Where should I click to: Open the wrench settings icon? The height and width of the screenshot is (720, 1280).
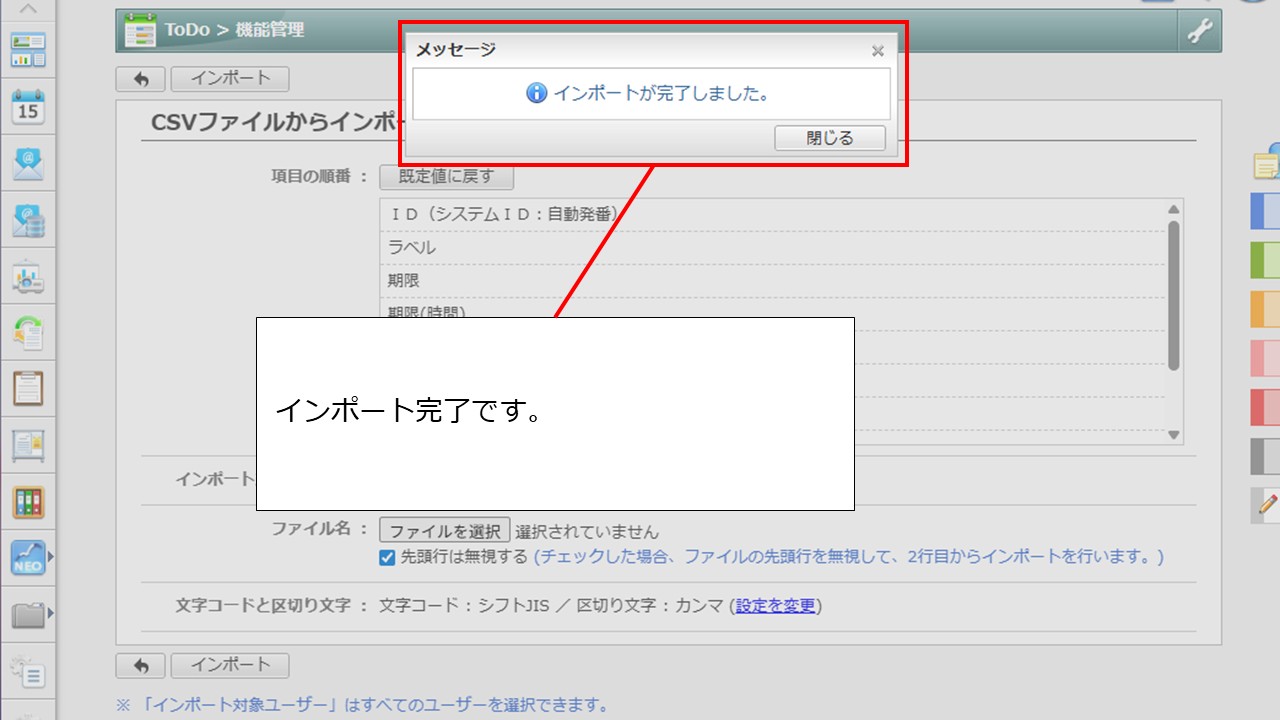1199,31
